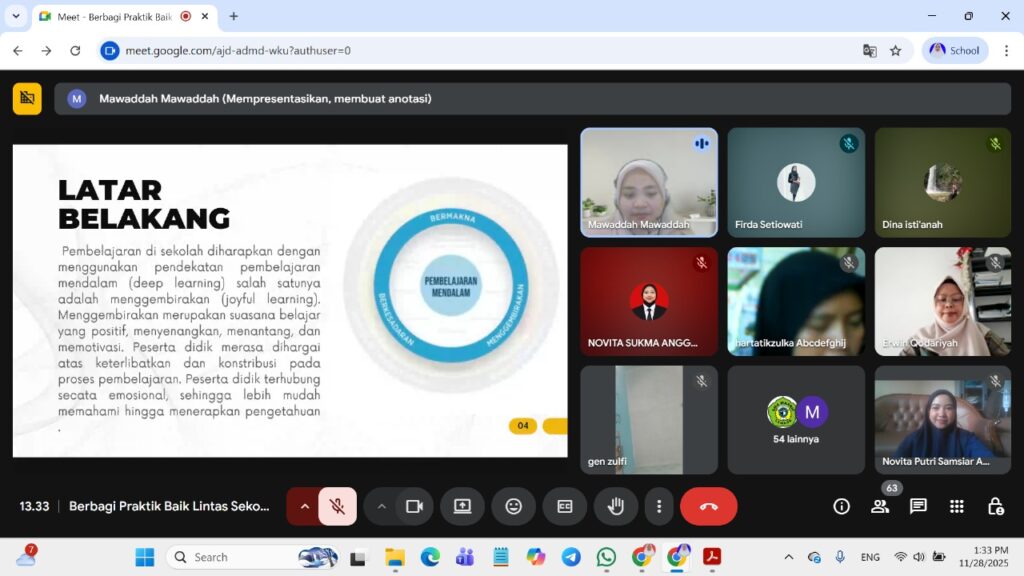This screenshot has width=1024, height=576.
Task: Raise your hand in the meeting
Action: [616, 506]
